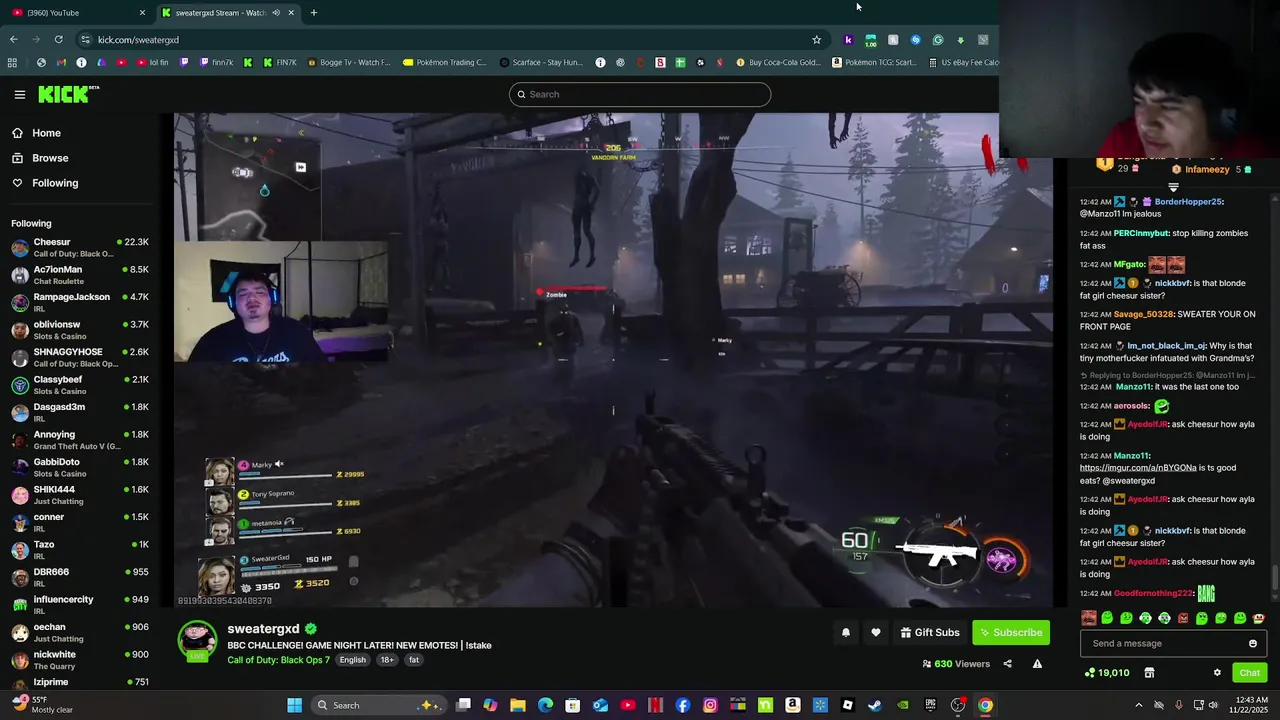The width and height of the screenshot is (1280, 720).
Task: Open a new browser tab
Action: point(313,13)
